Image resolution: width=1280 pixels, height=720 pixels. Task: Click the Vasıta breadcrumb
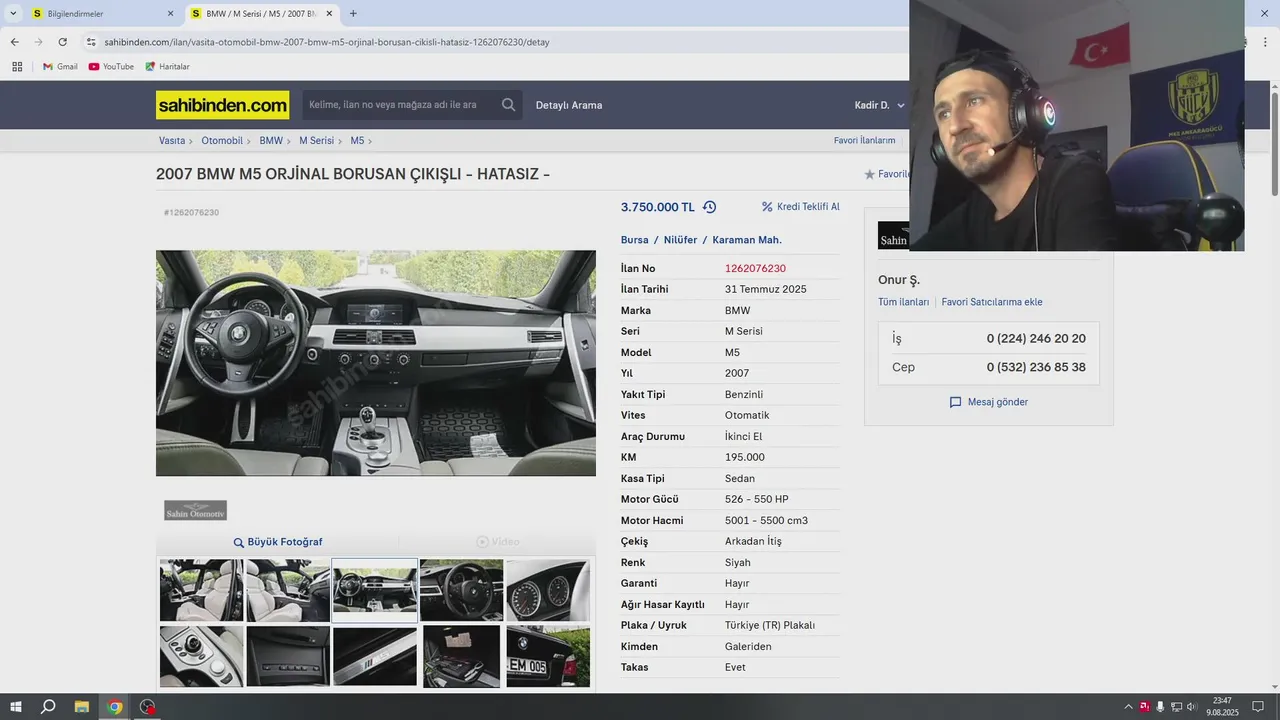tap(172, 141)
